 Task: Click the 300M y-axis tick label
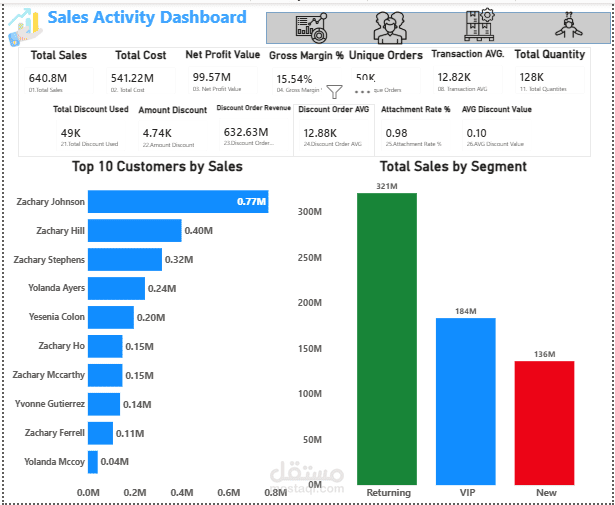click(309, 212)
